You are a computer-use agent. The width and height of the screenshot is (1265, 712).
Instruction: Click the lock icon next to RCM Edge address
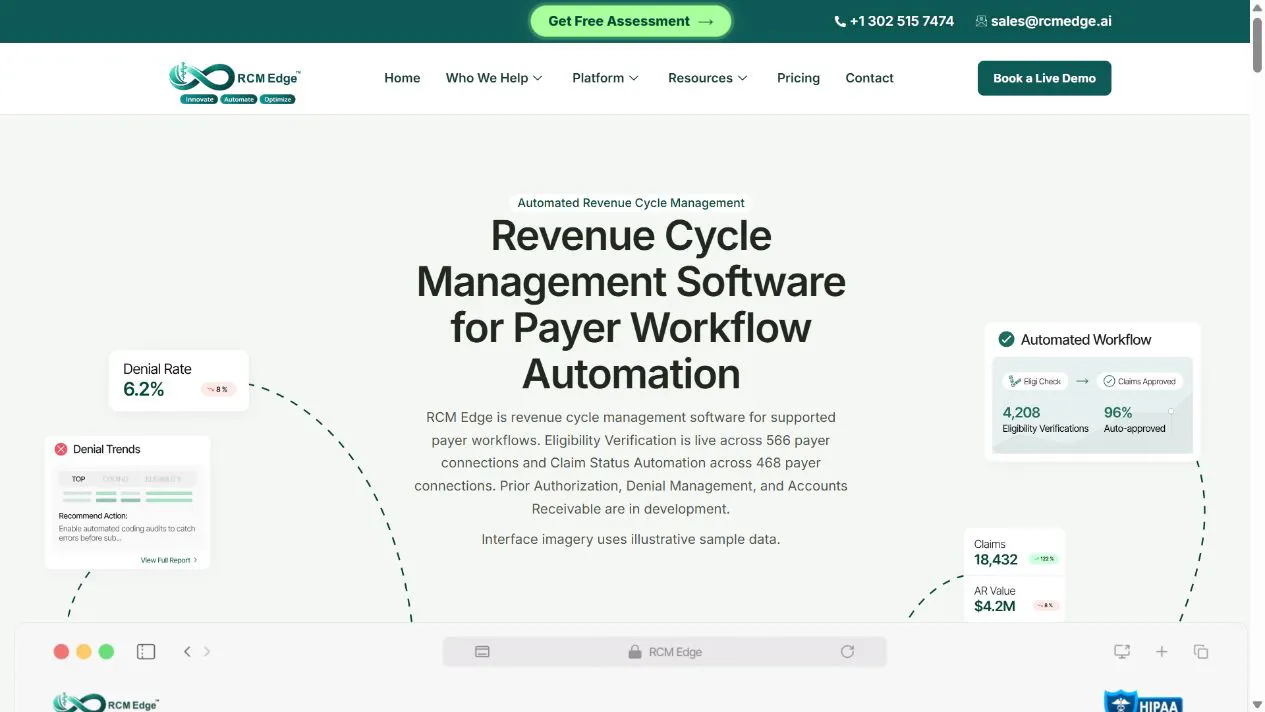[634, 652]
